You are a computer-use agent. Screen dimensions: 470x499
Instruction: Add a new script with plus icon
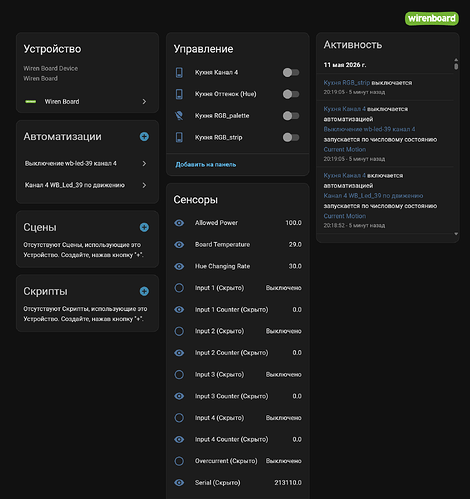pos(144,291)
